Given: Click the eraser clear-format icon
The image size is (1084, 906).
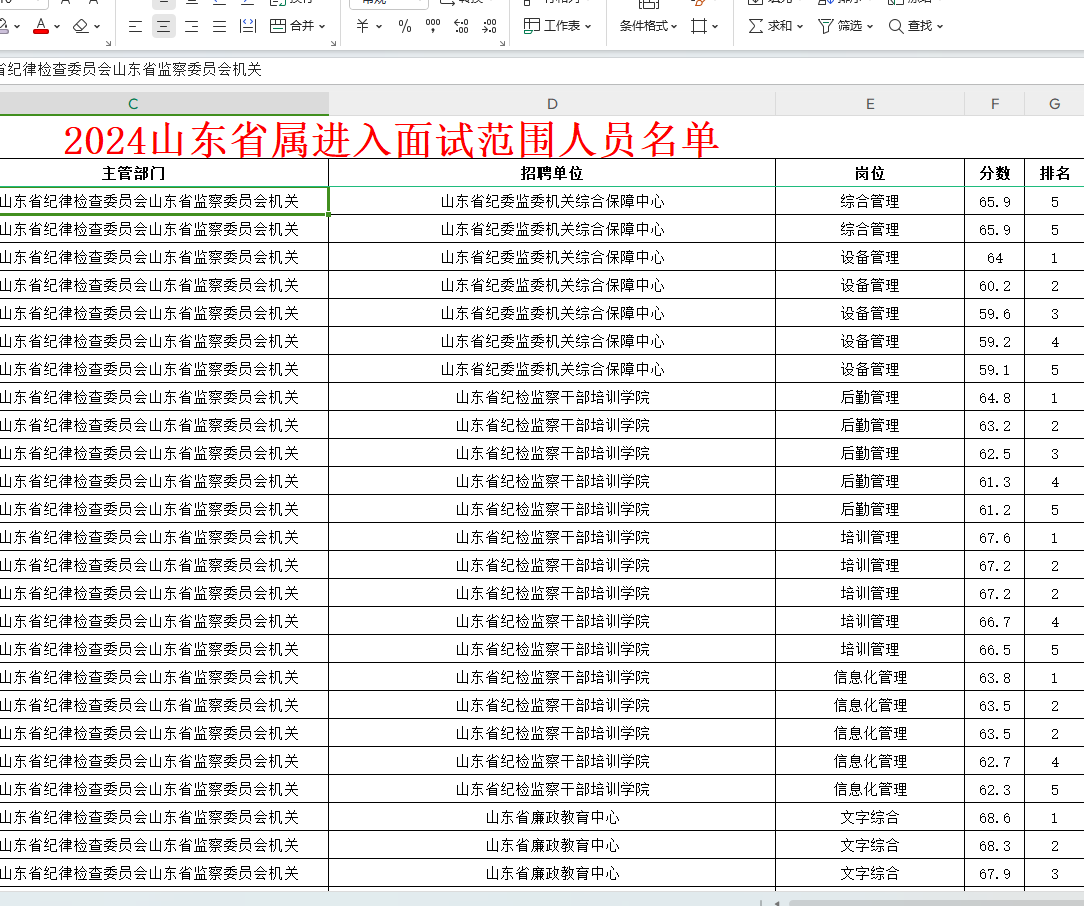Looking at the screenshot, I should coord(81,26).
